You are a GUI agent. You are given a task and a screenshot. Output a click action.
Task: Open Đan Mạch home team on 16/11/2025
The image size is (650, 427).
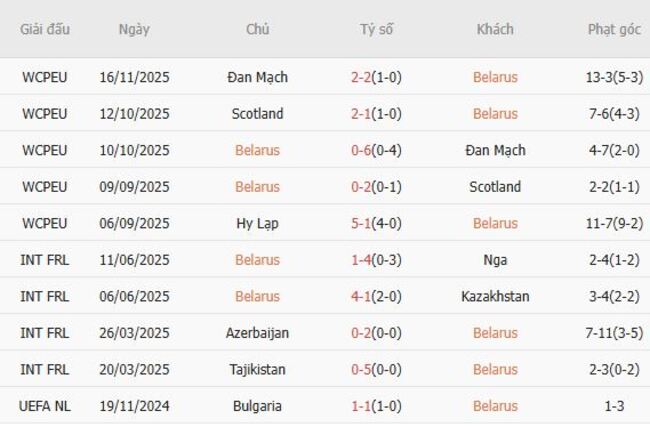click(x=257, y=77)
